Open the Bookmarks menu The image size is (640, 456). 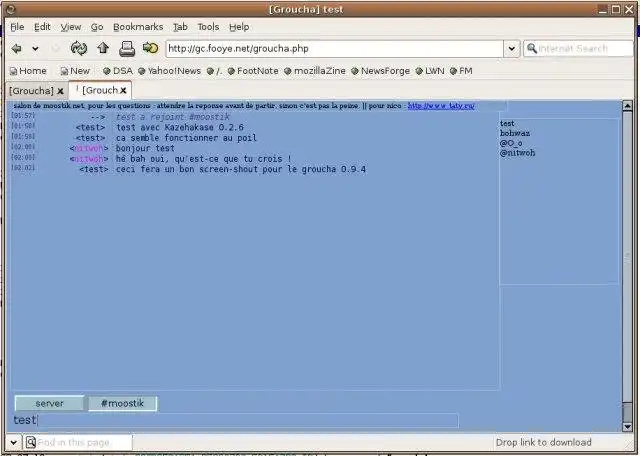click(138, 27)
